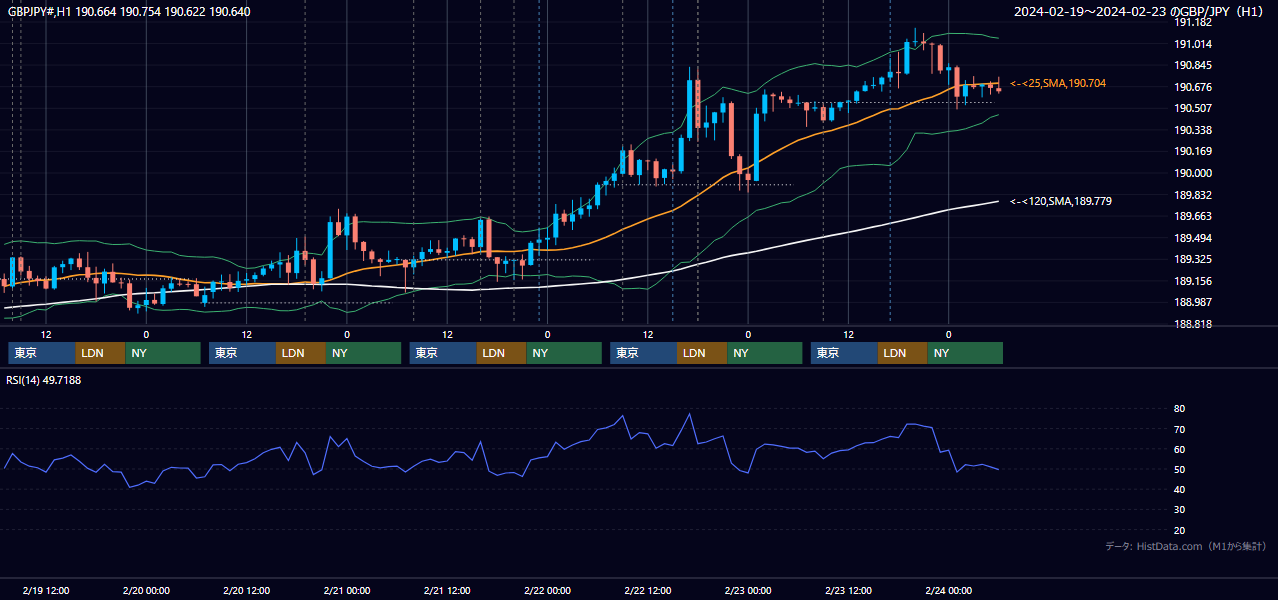Click the orange 25,SMA,190.704 label
Viewport: 1278px width, 600px height.
pyautogui.click(x=1058, y=83)
